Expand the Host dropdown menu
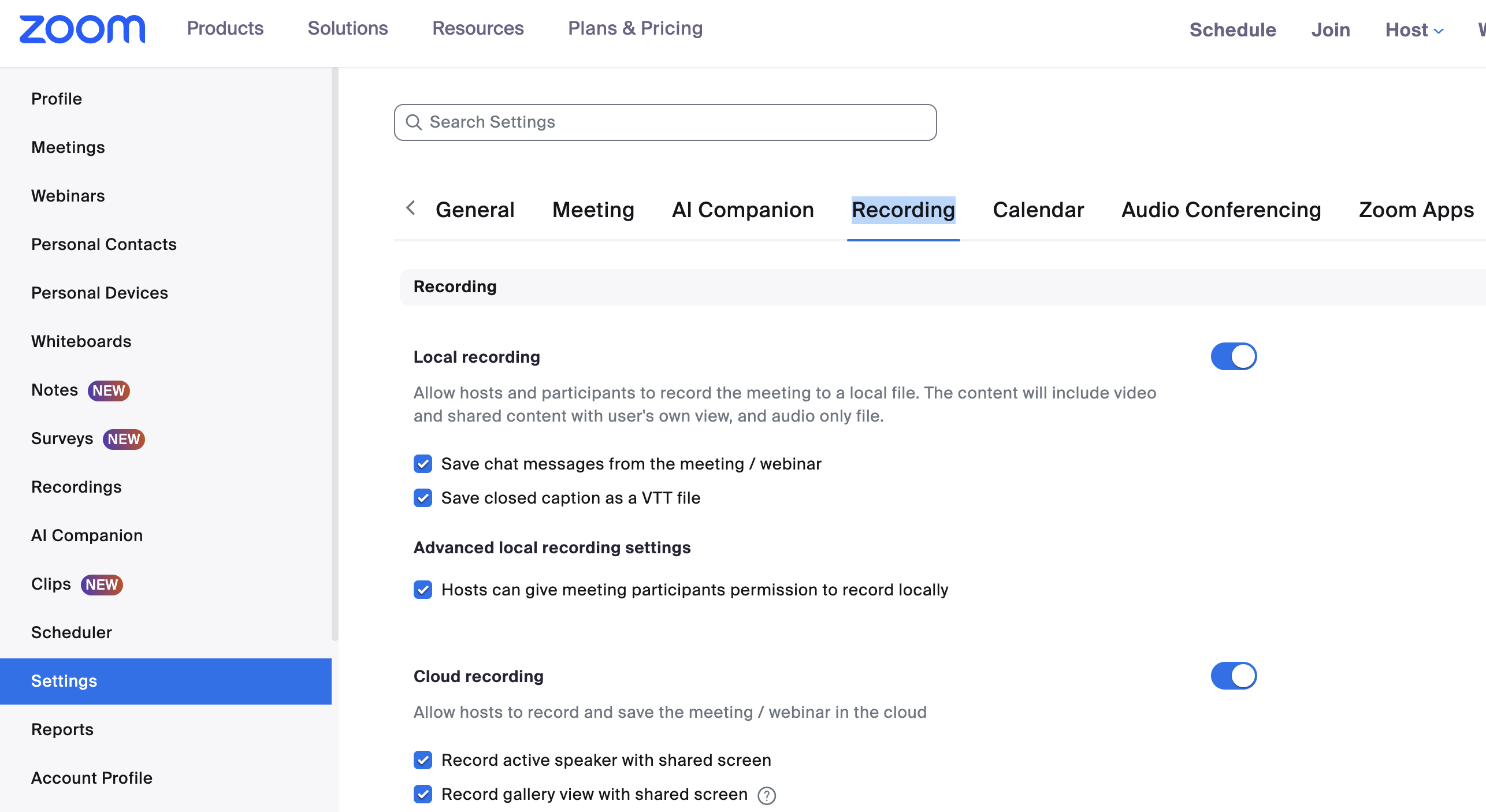The height and width of the screenshot is (812, 1486). pyautogui.click(x=1414, y=29)
